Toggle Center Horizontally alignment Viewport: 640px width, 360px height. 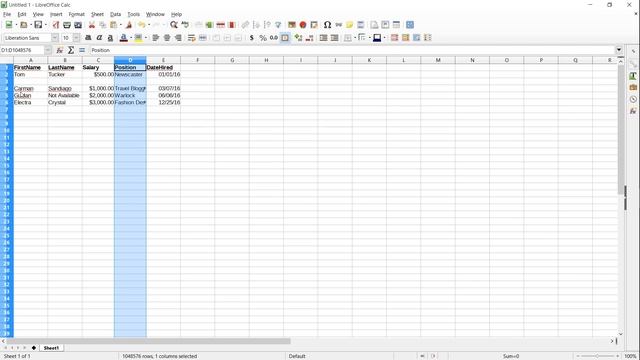[x=167, y=38]
